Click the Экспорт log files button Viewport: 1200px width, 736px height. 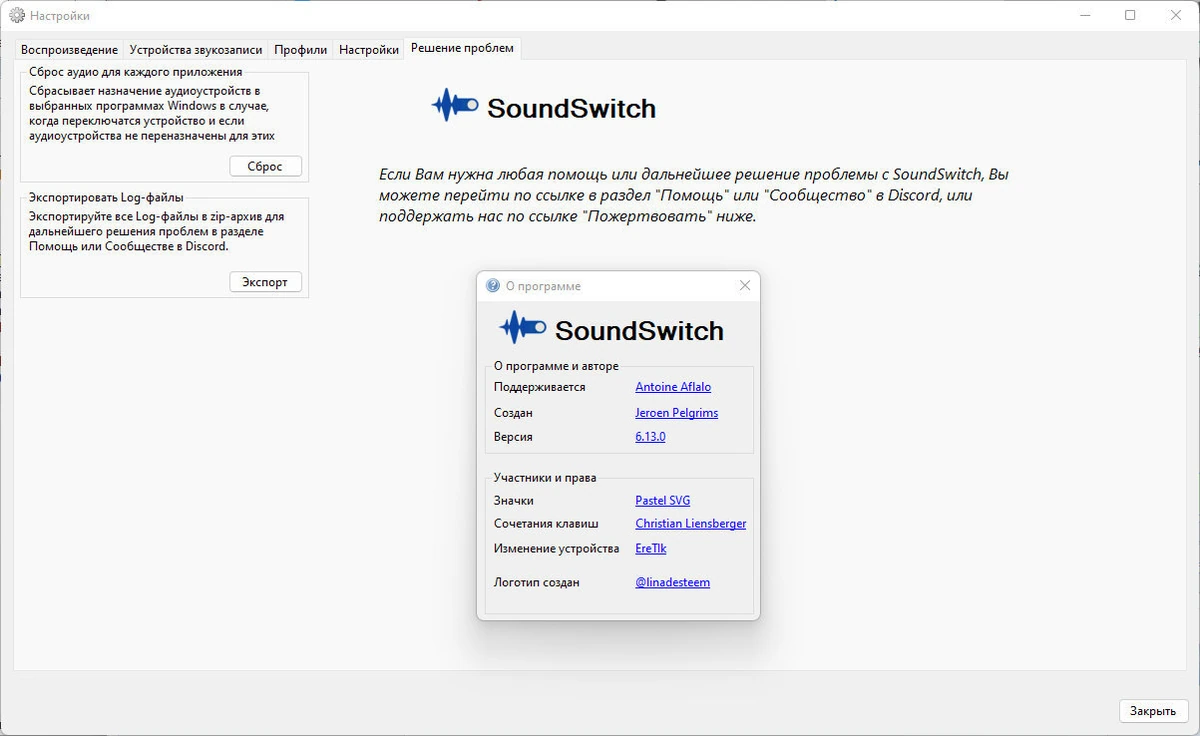pyautogui.click(x=265, y=282)
